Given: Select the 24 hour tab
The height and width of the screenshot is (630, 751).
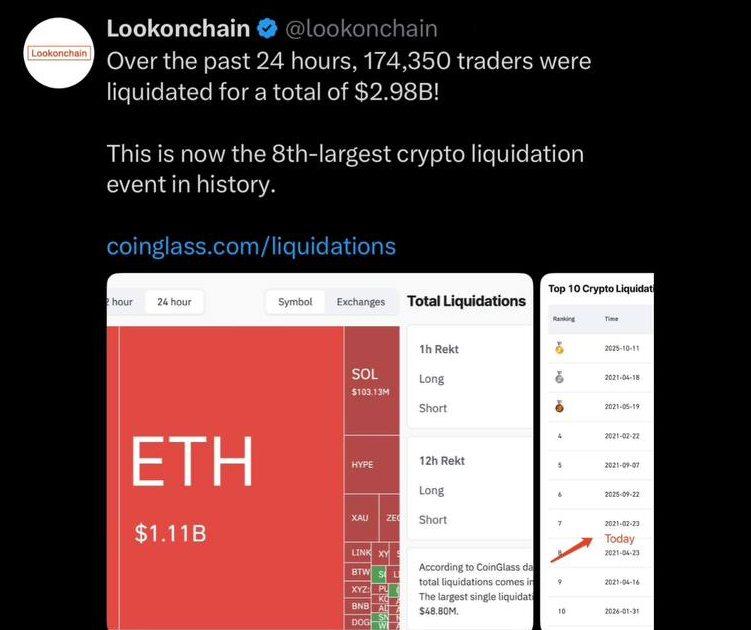Looking at the screenshot, I should 174,302.
